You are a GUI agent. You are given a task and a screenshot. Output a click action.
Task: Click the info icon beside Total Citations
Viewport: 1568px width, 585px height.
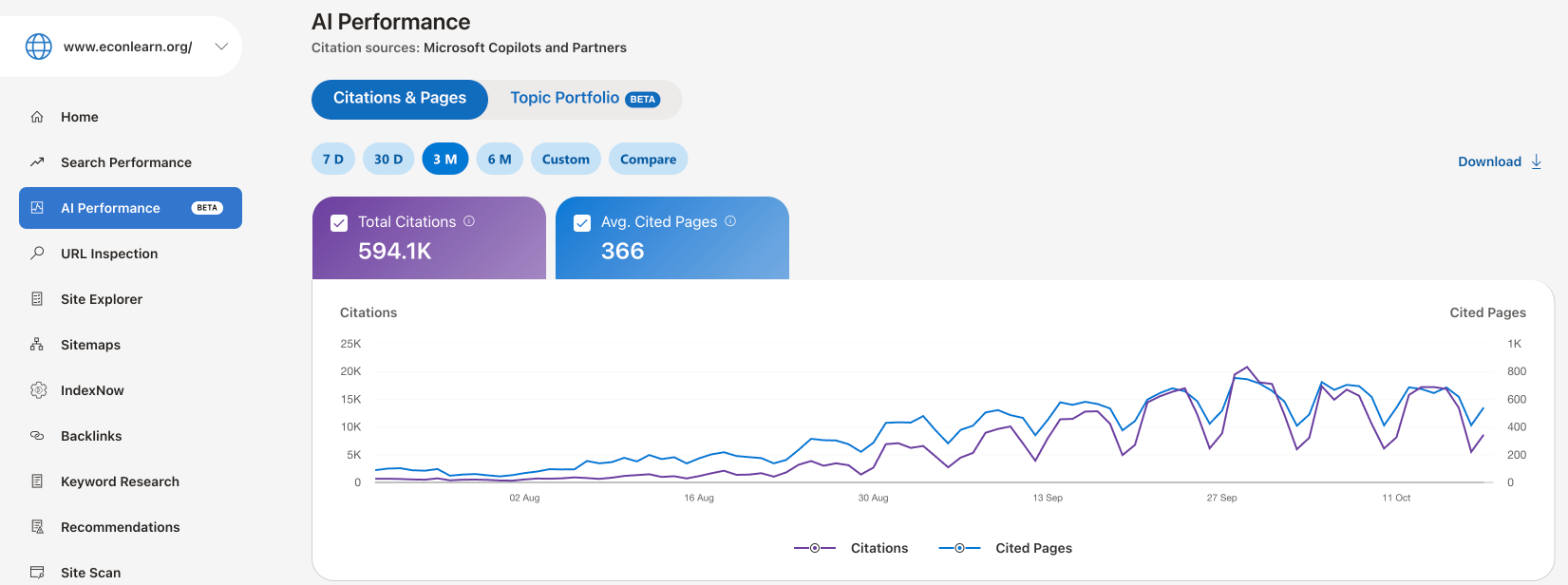(x=468, y=222)
